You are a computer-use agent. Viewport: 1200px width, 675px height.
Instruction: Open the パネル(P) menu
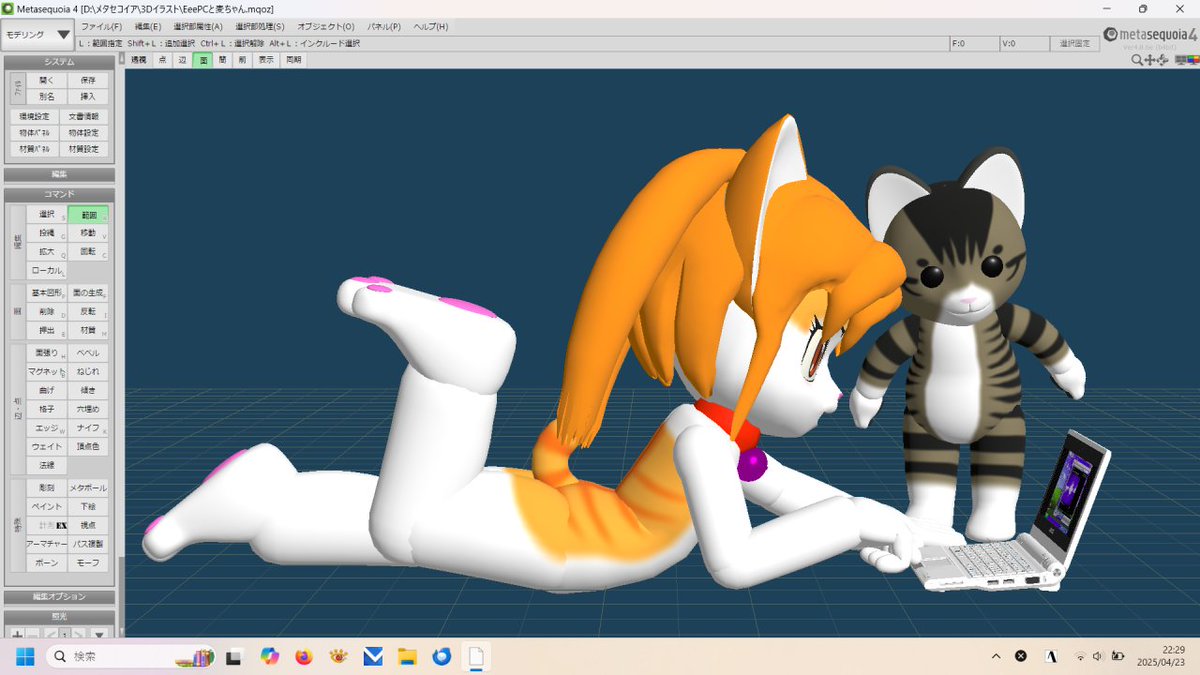(x=384, y=26)
